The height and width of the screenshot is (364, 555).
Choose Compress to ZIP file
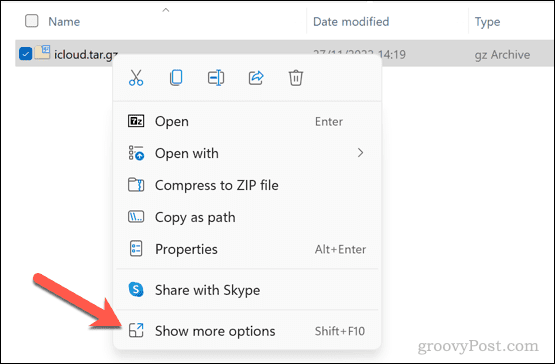point(247,185)
